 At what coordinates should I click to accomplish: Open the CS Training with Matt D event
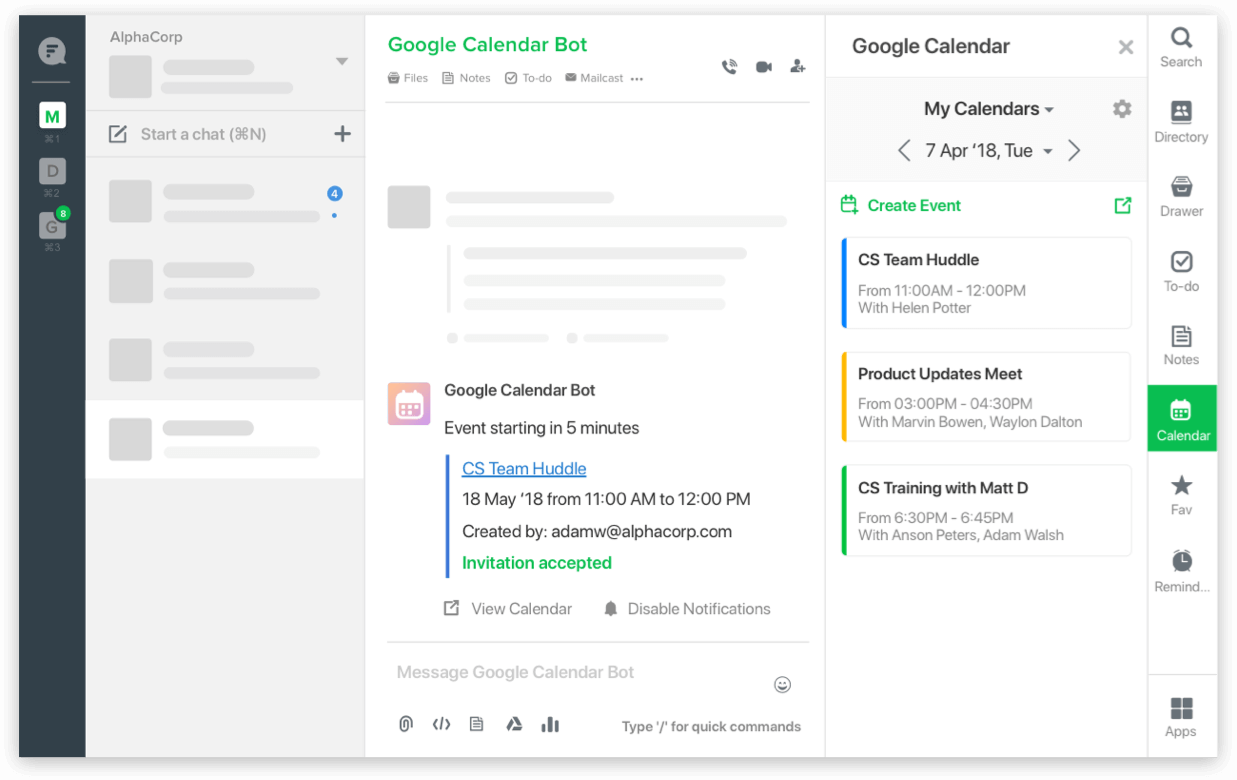pyautogui.click(x=987, y=510)
